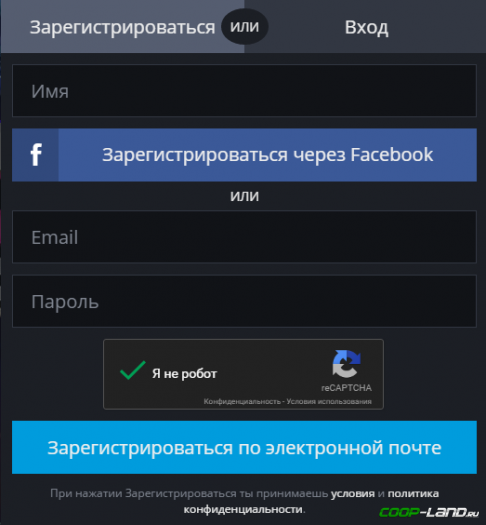
Task: Click the "конфиденциальности" word in bottom line
Action: (x=243, y=510)
